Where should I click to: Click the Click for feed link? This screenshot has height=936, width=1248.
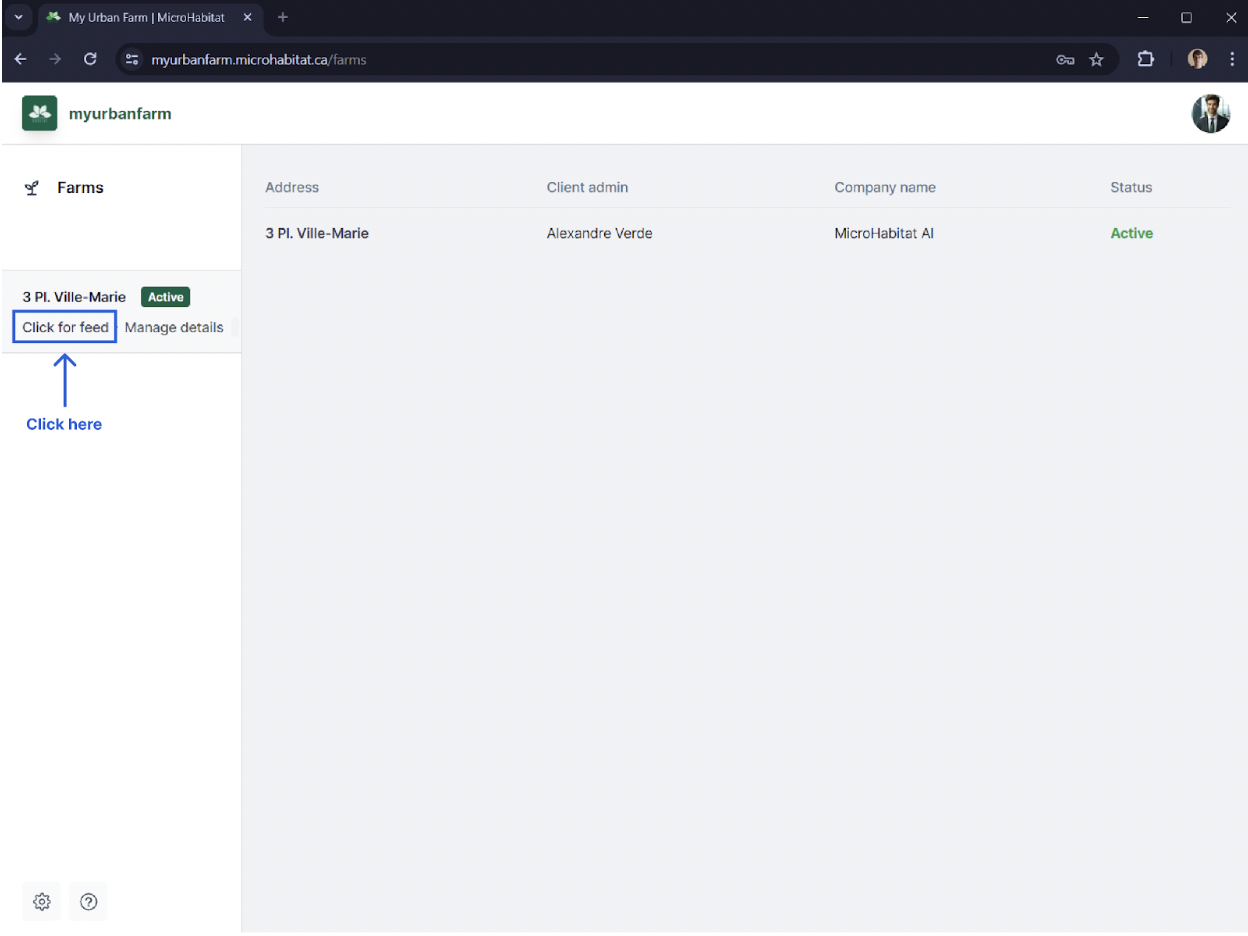tap(65, 327)
